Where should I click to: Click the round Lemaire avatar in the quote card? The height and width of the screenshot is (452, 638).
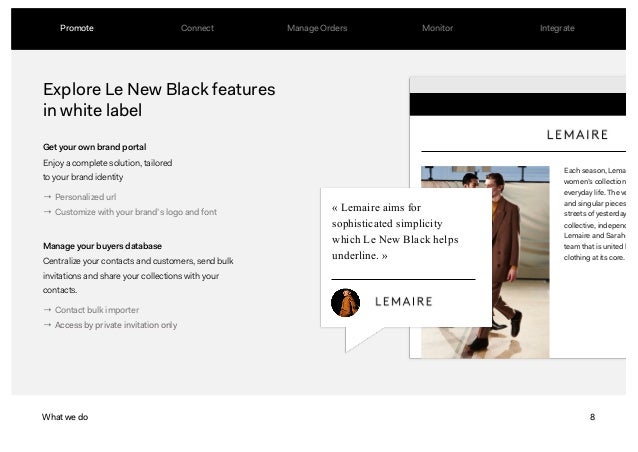[x=345, y=303]
